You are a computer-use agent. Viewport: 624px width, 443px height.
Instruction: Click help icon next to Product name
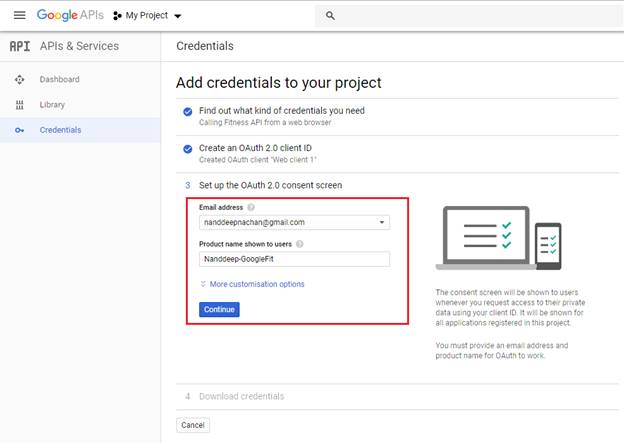[x=300, y=244]
